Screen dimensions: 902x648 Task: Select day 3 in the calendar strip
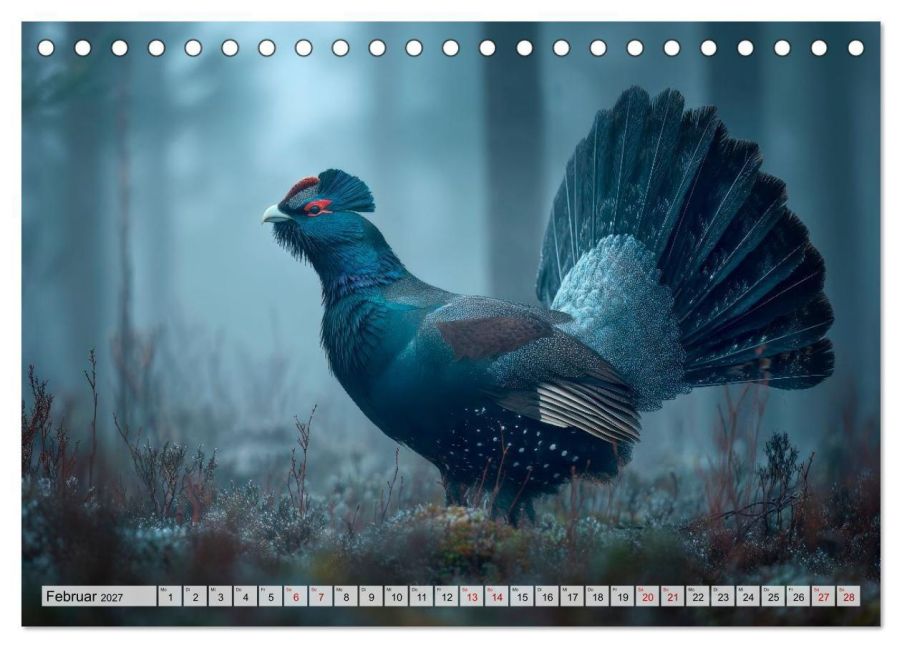[x=220, y=596]
